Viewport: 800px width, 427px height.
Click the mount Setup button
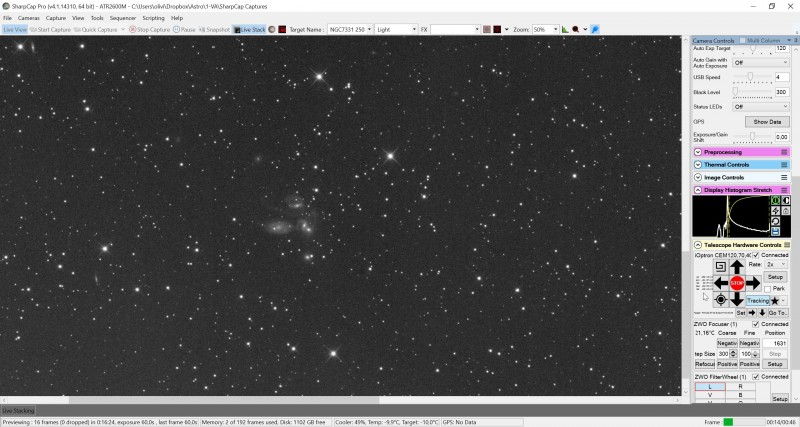click(x=775, y=277)
